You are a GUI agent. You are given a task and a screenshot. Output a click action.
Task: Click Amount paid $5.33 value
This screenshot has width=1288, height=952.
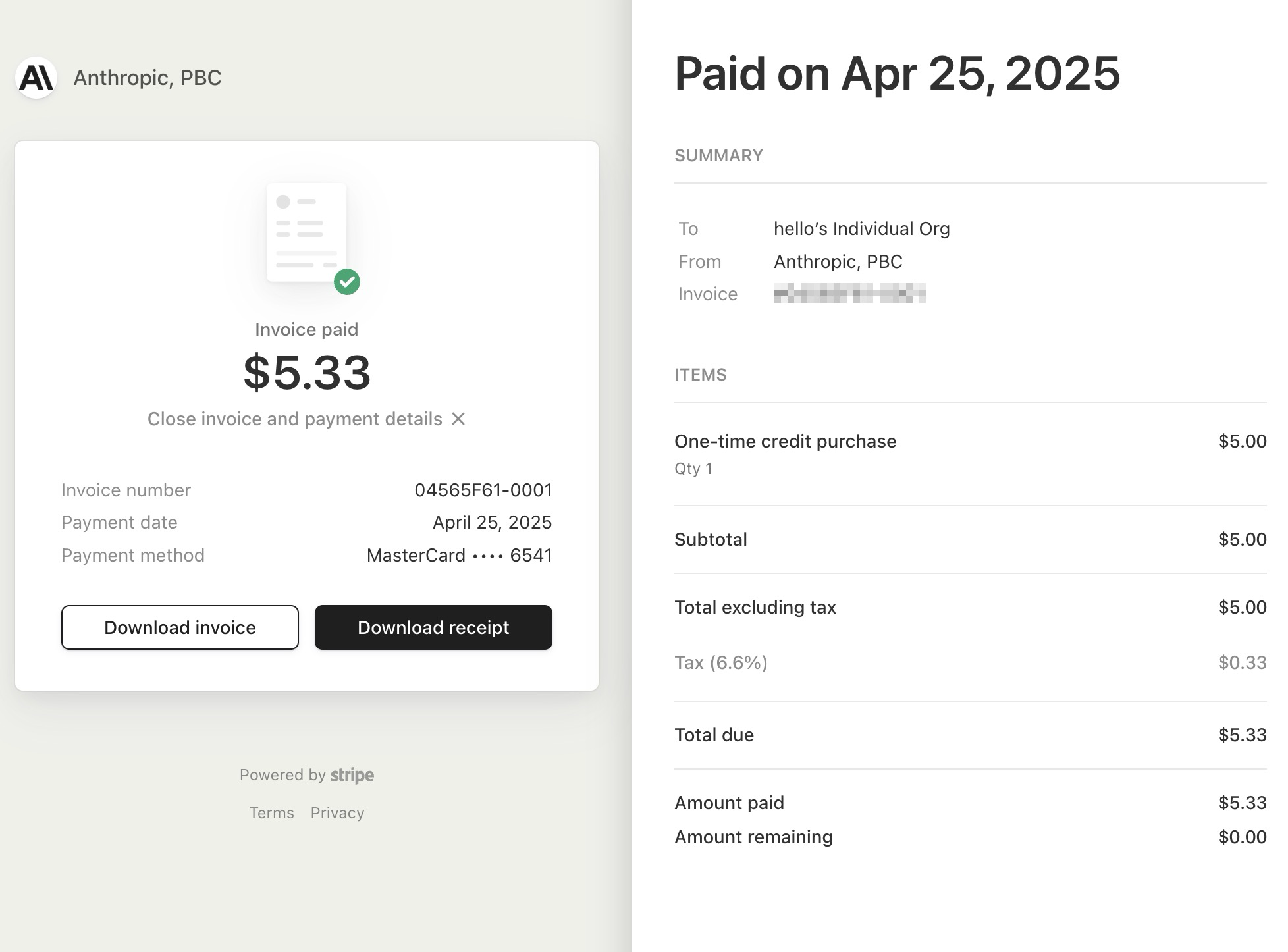pos(1242,803)
